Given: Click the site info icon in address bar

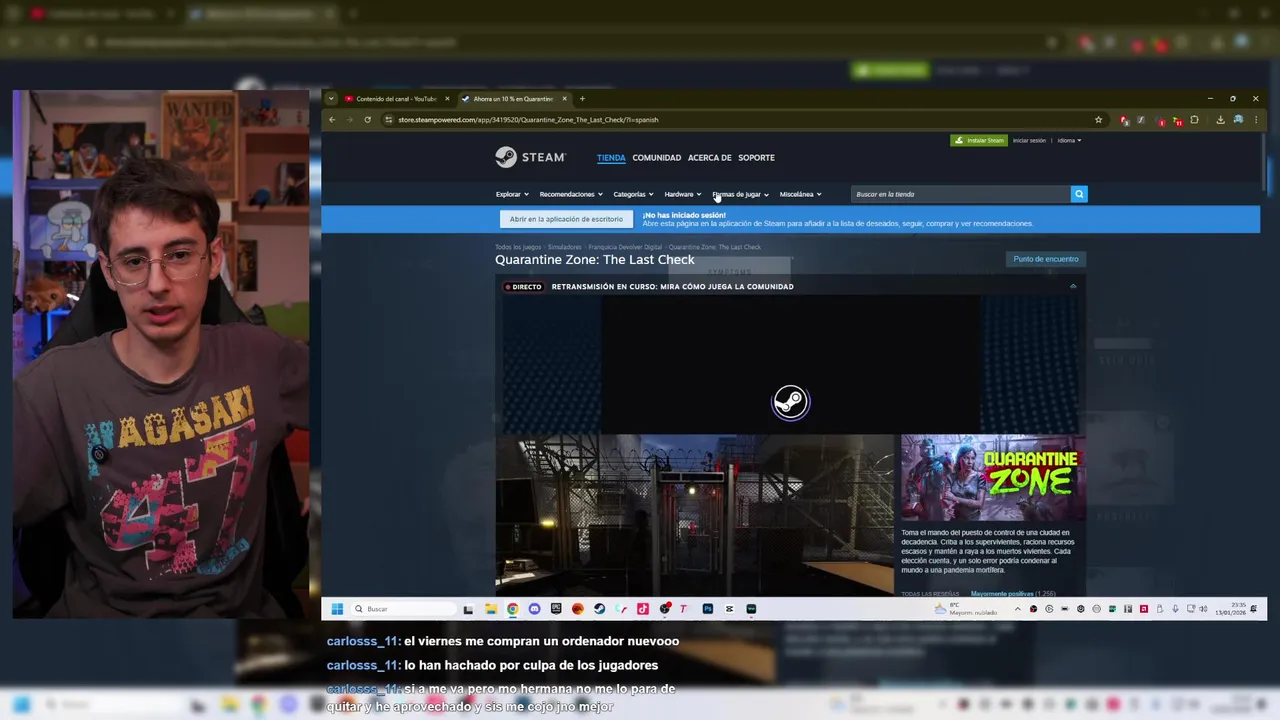Looking at the screenshot, I should pos(389,120).
